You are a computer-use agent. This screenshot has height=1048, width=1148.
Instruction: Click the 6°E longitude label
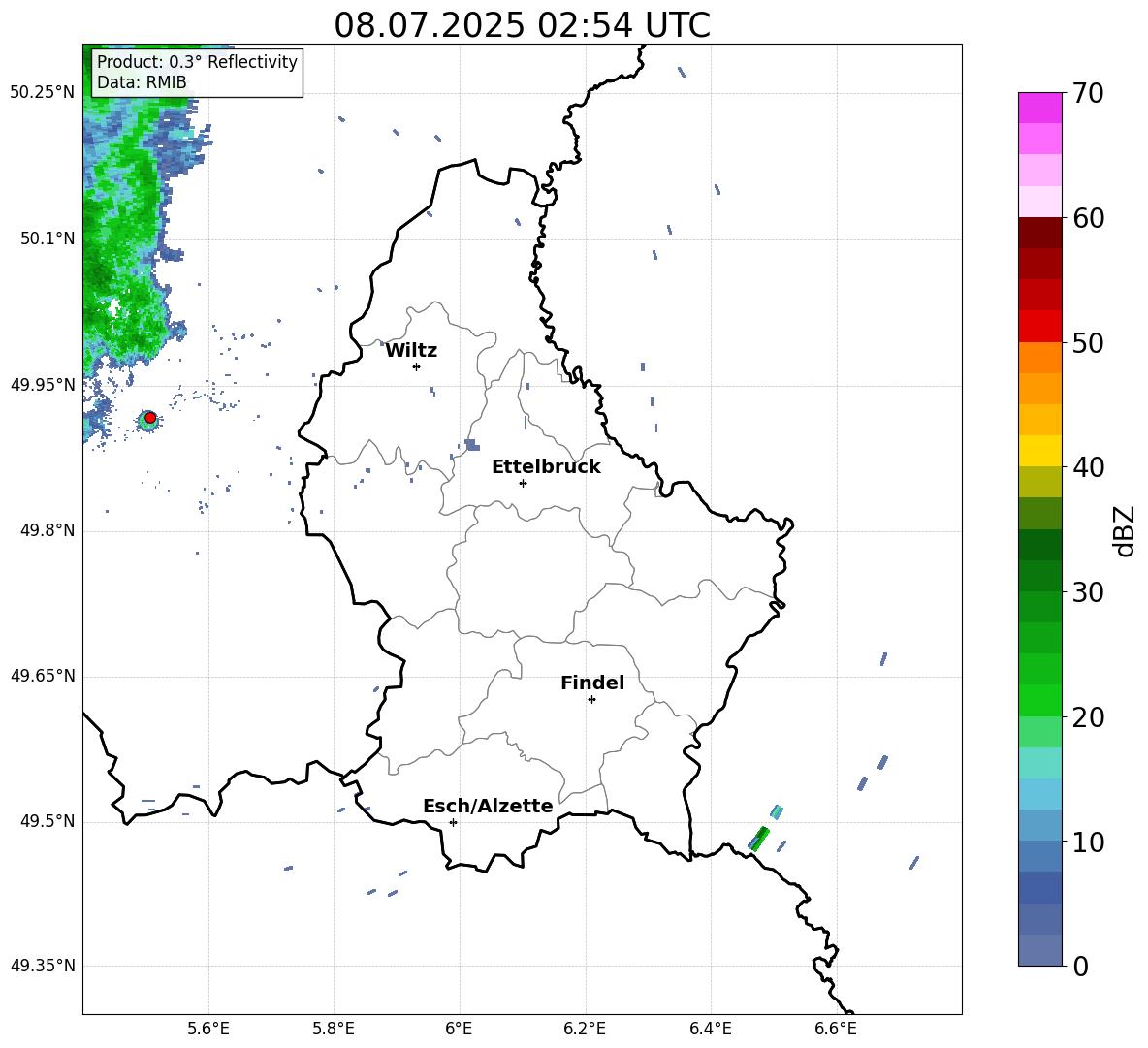pos(460,1030)
